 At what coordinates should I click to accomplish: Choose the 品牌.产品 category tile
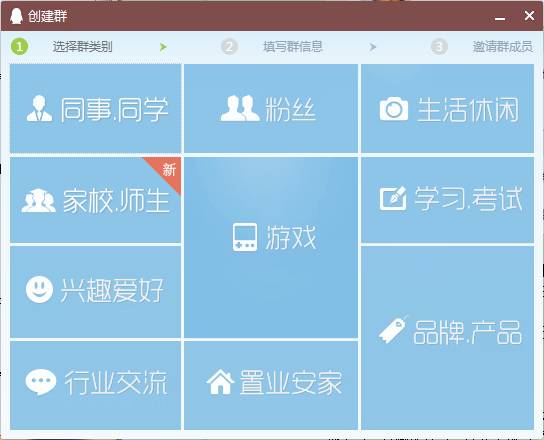pyautogui.click(x=448, y=338)
